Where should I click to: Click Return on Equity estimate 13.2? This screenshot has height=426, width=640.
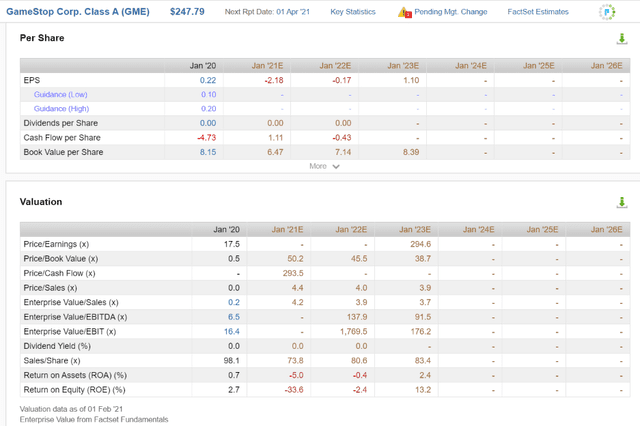423,390
